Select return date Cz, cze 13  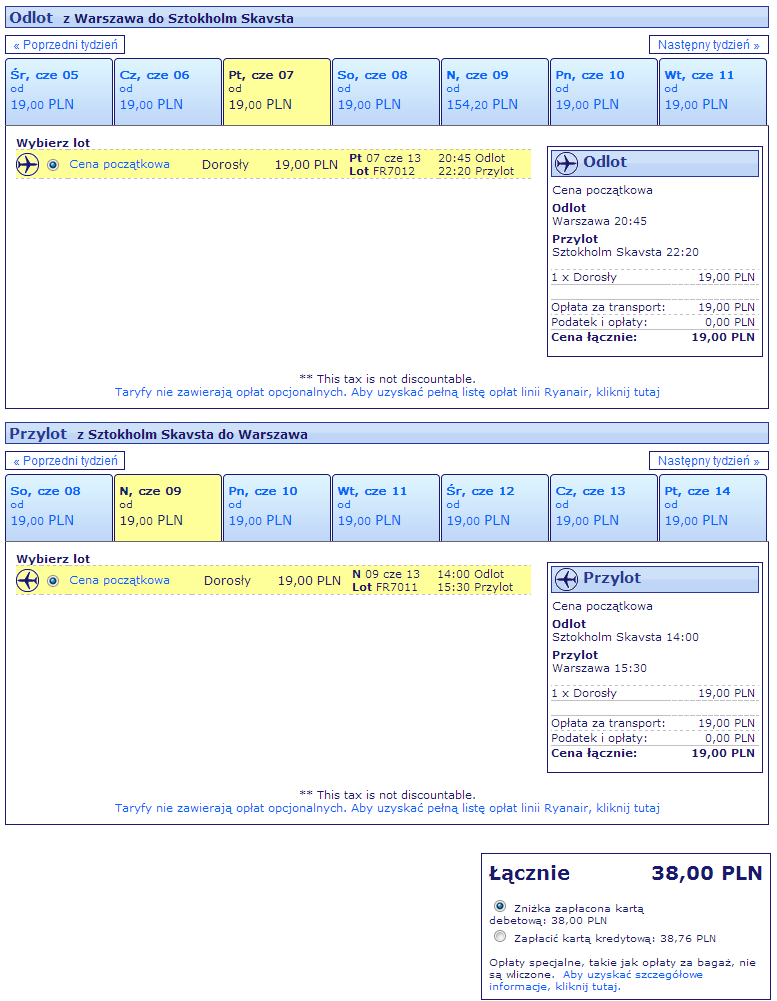click(604, 508)
